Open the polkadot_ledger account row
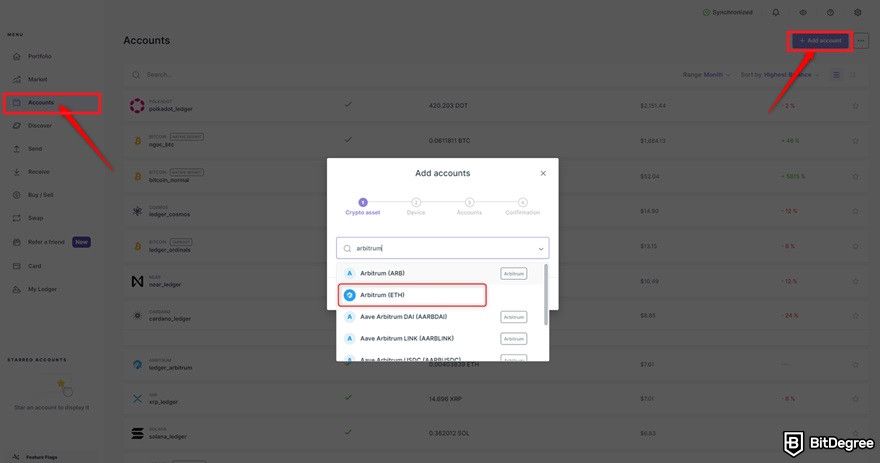The image size is (880, 463). pos(495,106)
